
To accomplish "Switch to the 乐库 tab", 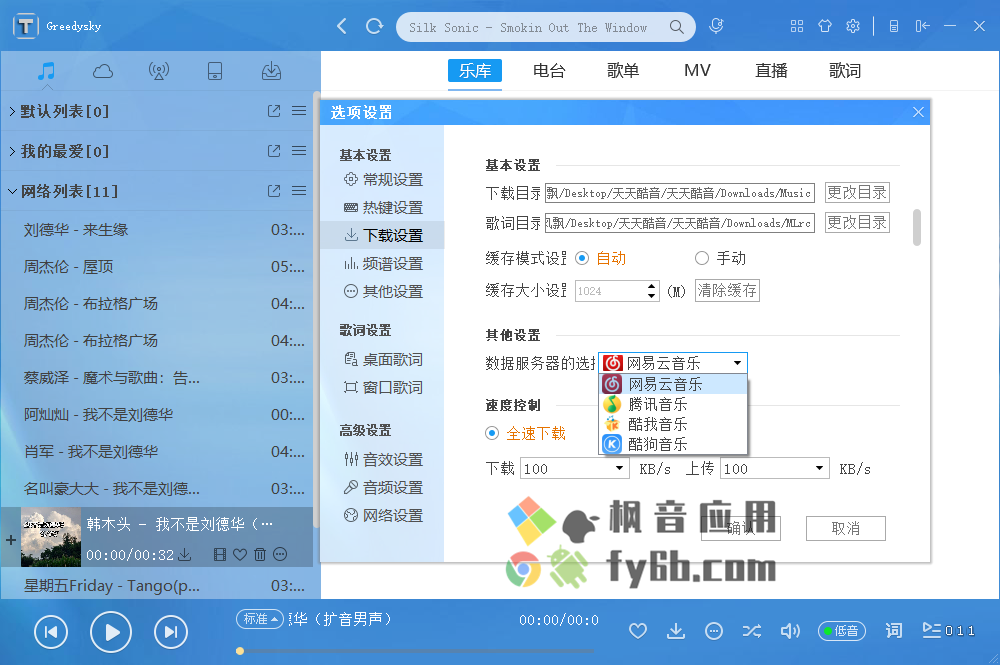I will 475,71.
